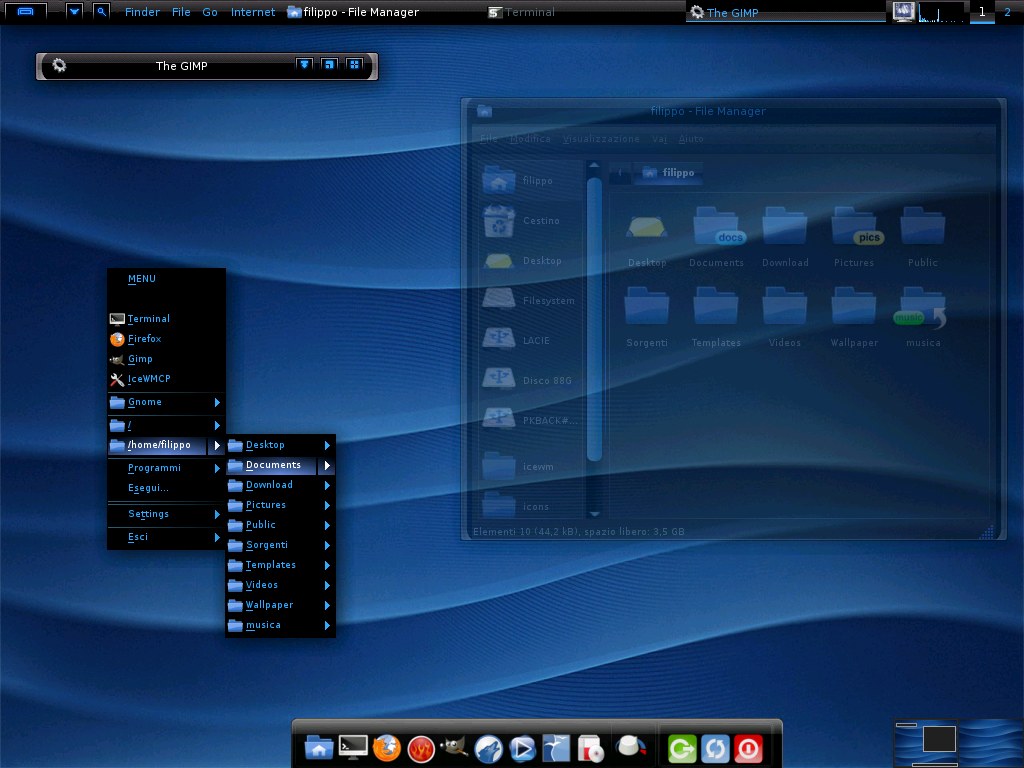Open the Go menu on the top bar
This screenshot has height=768, width=1024.
(x=210, y=12)
